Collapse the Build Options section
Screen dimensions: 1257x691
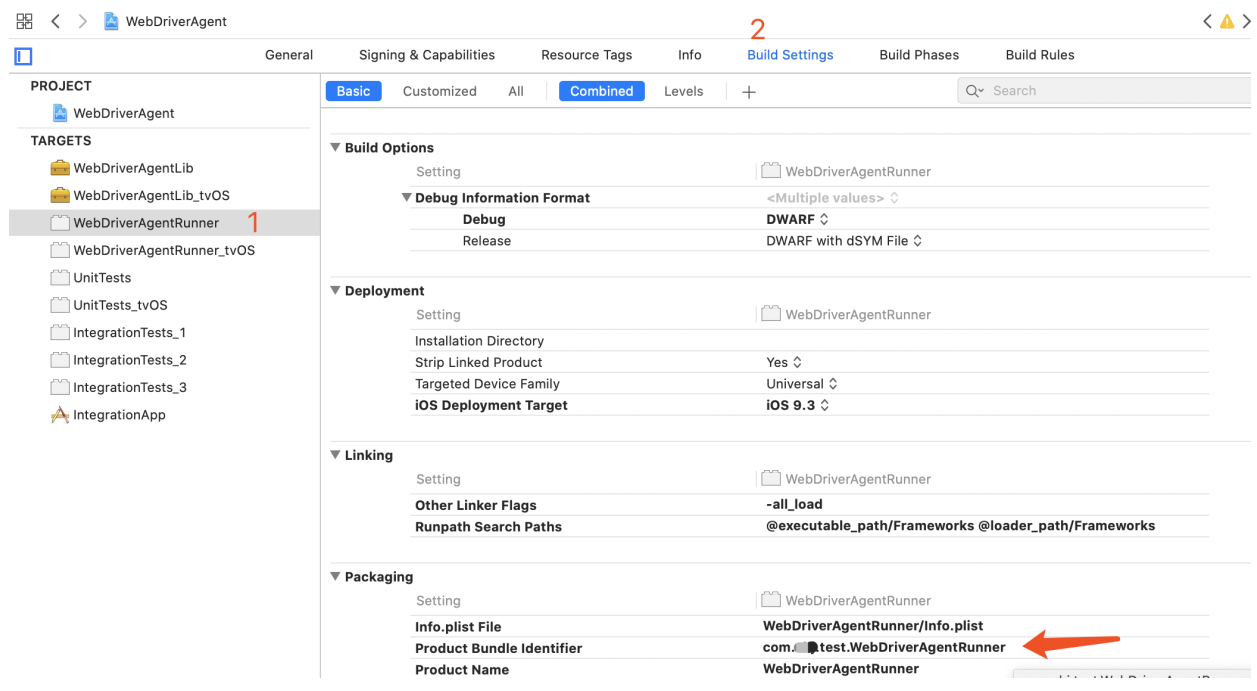pos(336,148)
